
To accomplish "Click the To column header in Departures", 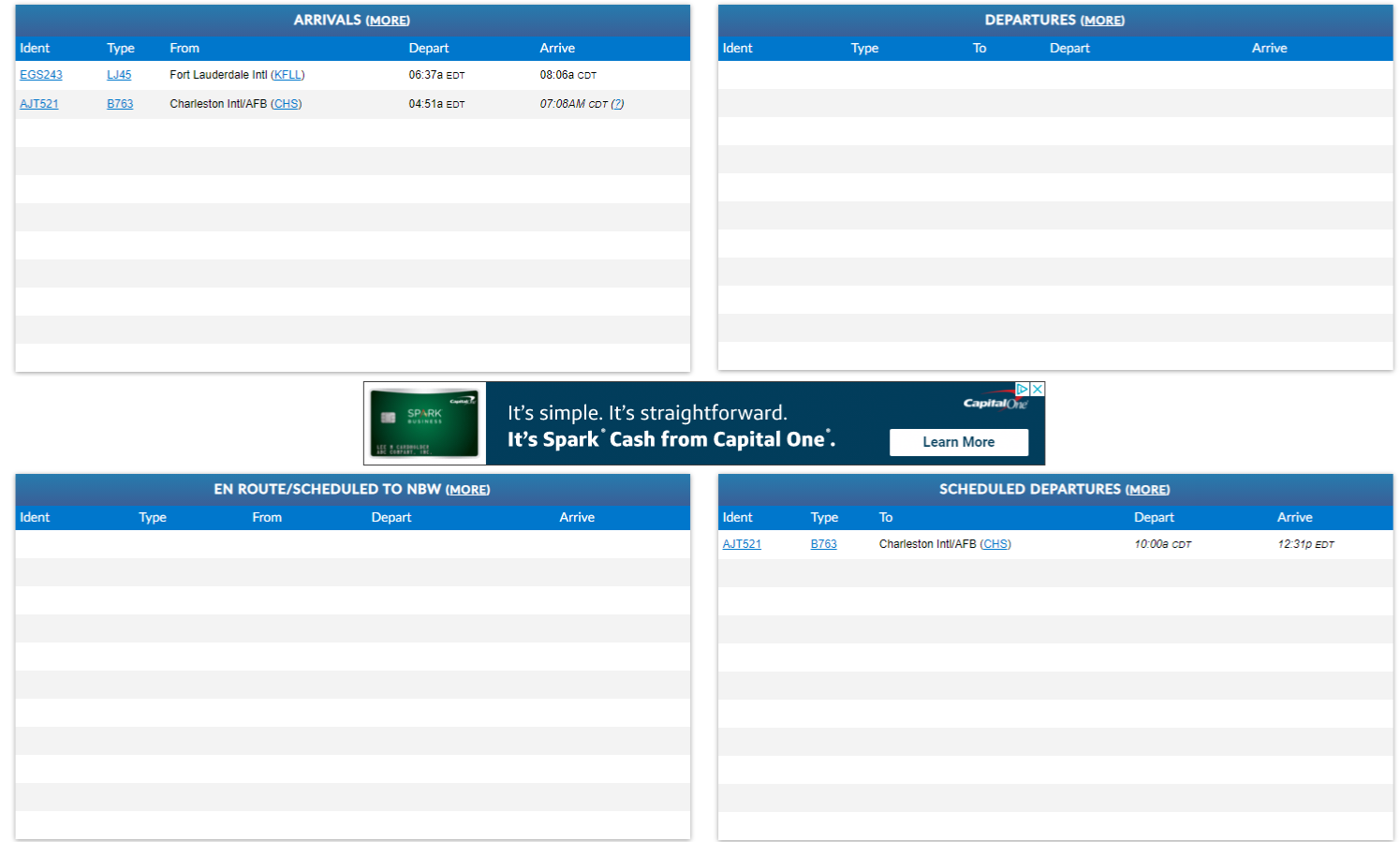I will coord(980,49).
